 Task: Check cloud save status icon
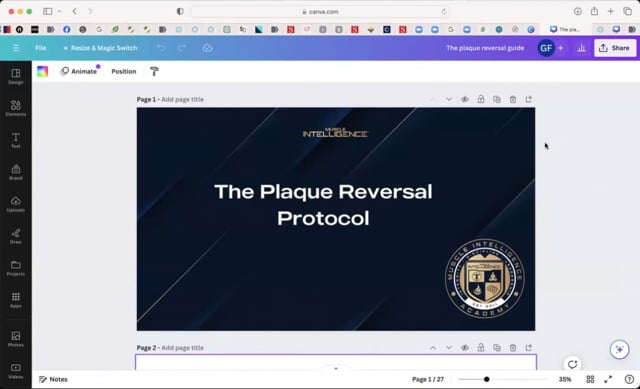207,48
